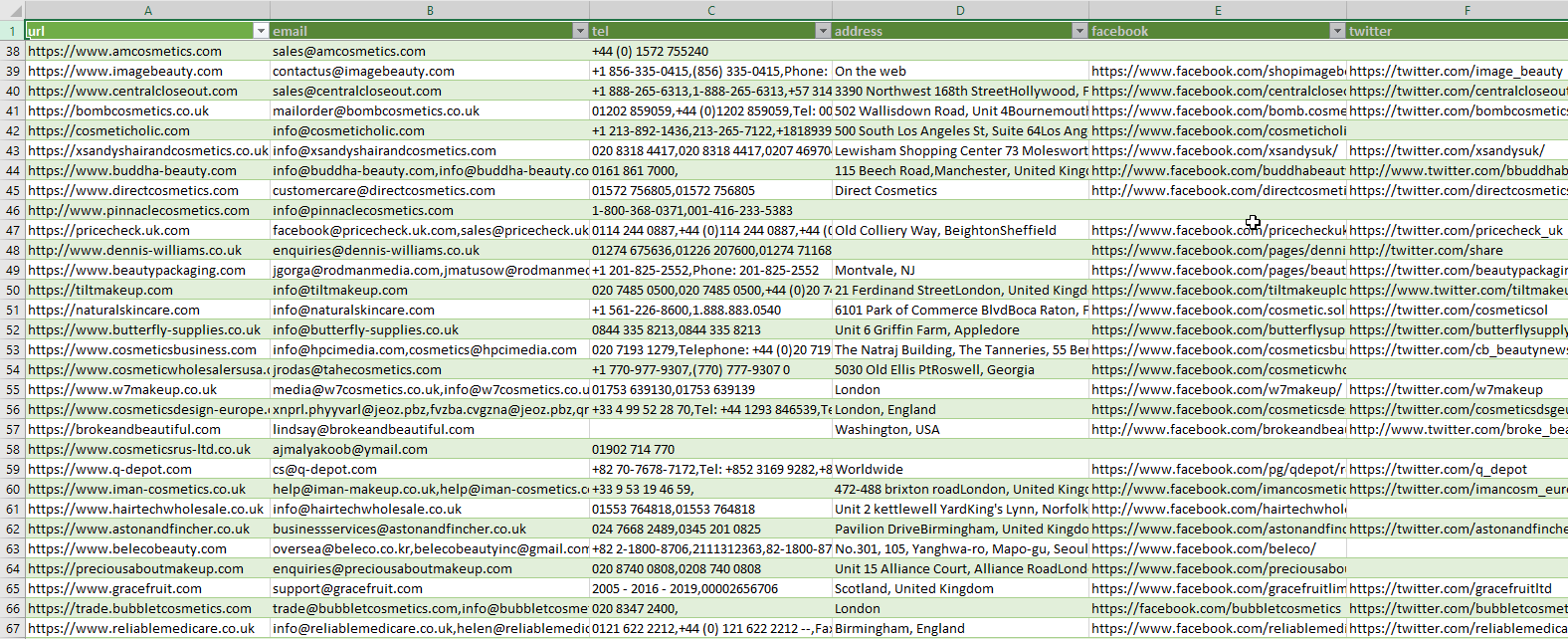Click cell +44 (0) 1572 755240
The image size is (1568, 639).
(x=710, y=51)
